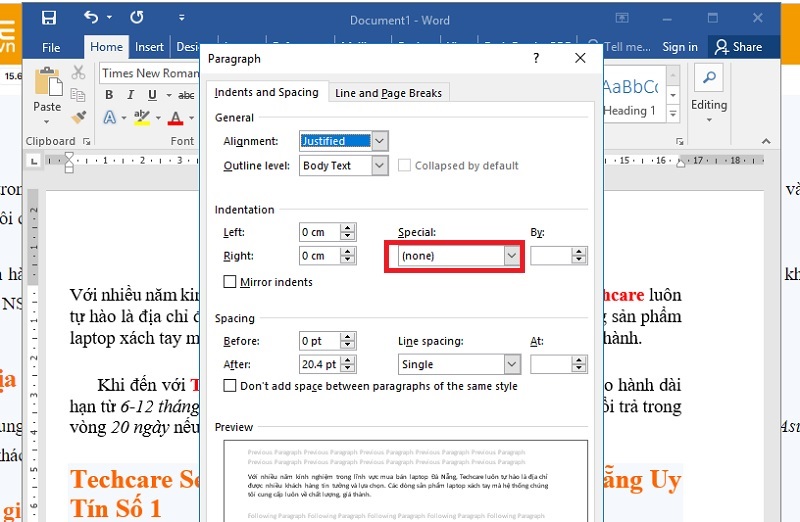Select Indents and Spacing tab
Viewport: 800px width, 522px height.
(x=266, y=92)
